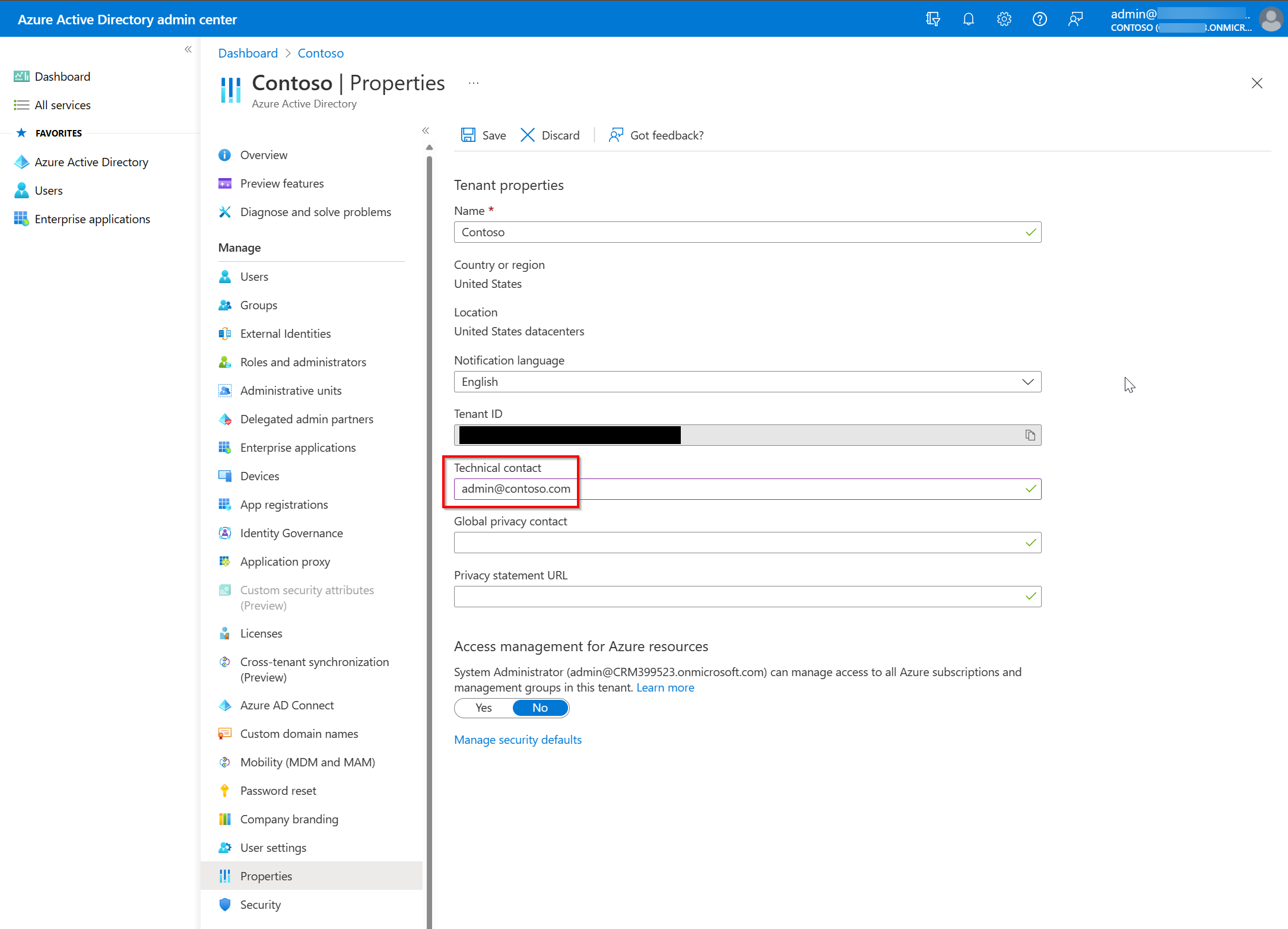Click the Dashboard breadcrumb navigation icon
Screen dimensions: 1288x929
(x=248, y=53)
